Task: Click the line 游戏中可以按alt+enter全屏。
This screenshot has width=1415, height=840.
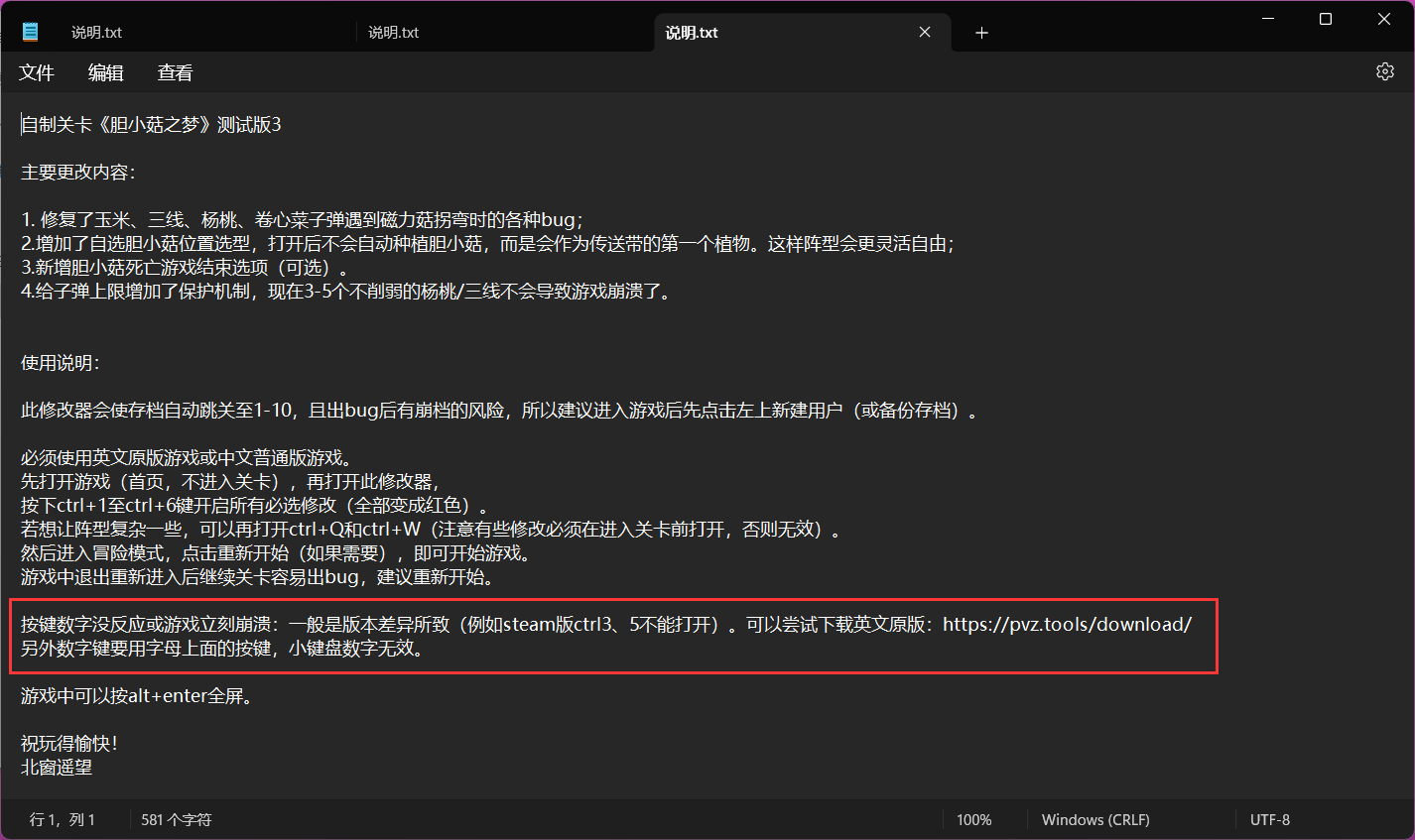Action: 137,696
